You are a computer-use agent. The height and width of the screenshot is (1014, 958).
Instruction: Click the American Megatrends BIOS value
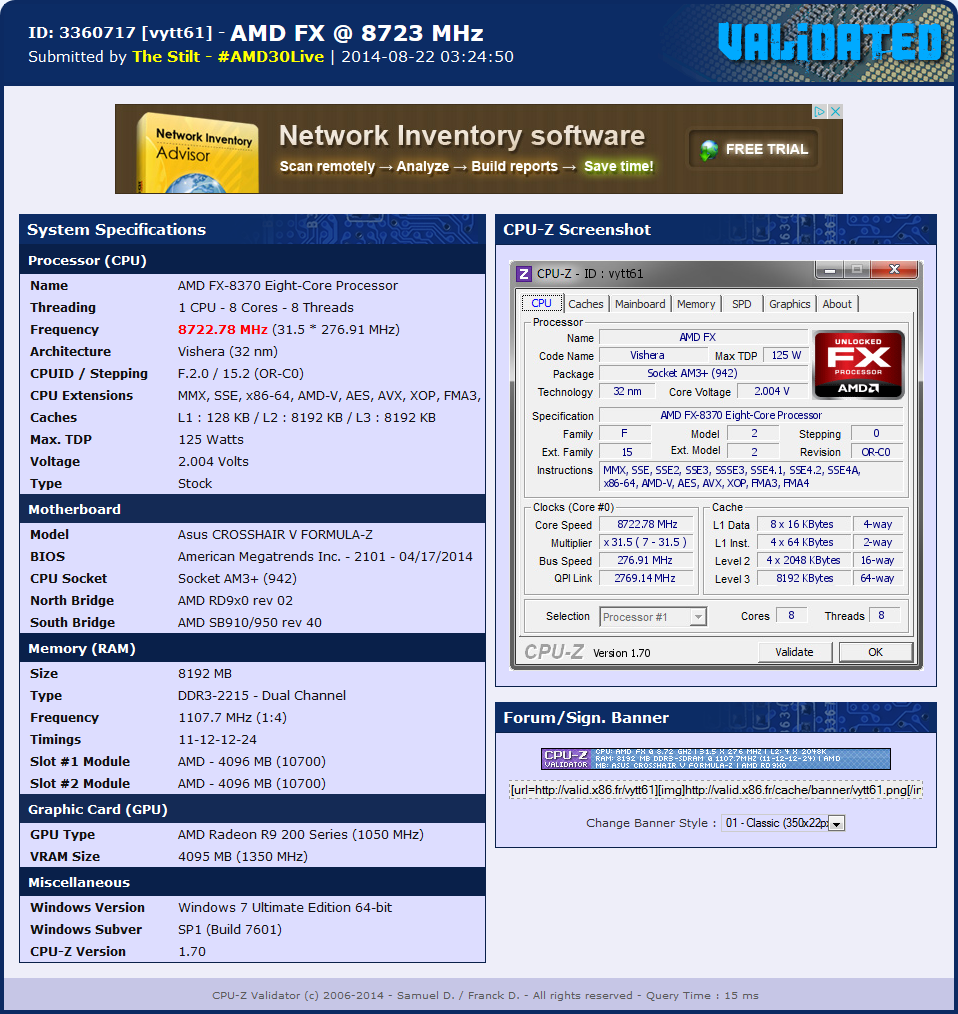325,557
